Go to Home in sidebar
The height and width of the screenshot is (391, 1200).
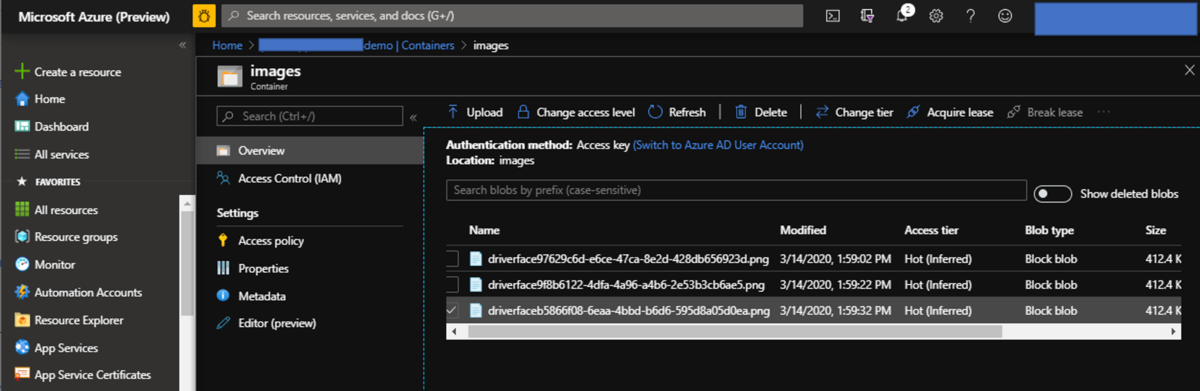point(40,99)
